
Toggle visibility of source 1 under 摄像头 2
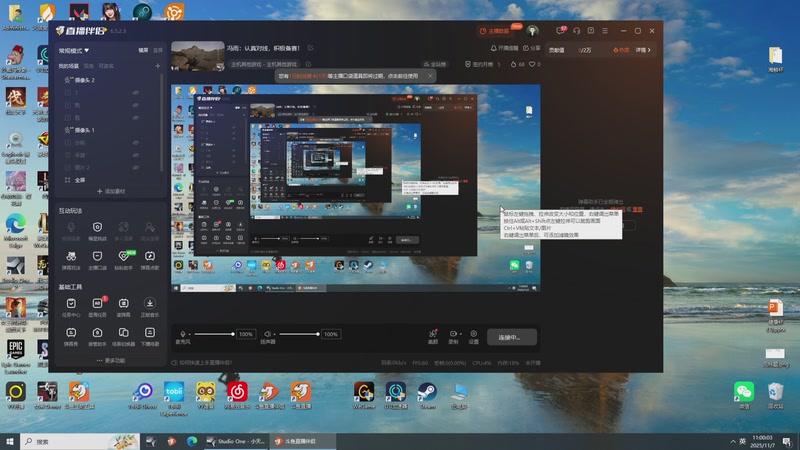click(x=136, y=93)
